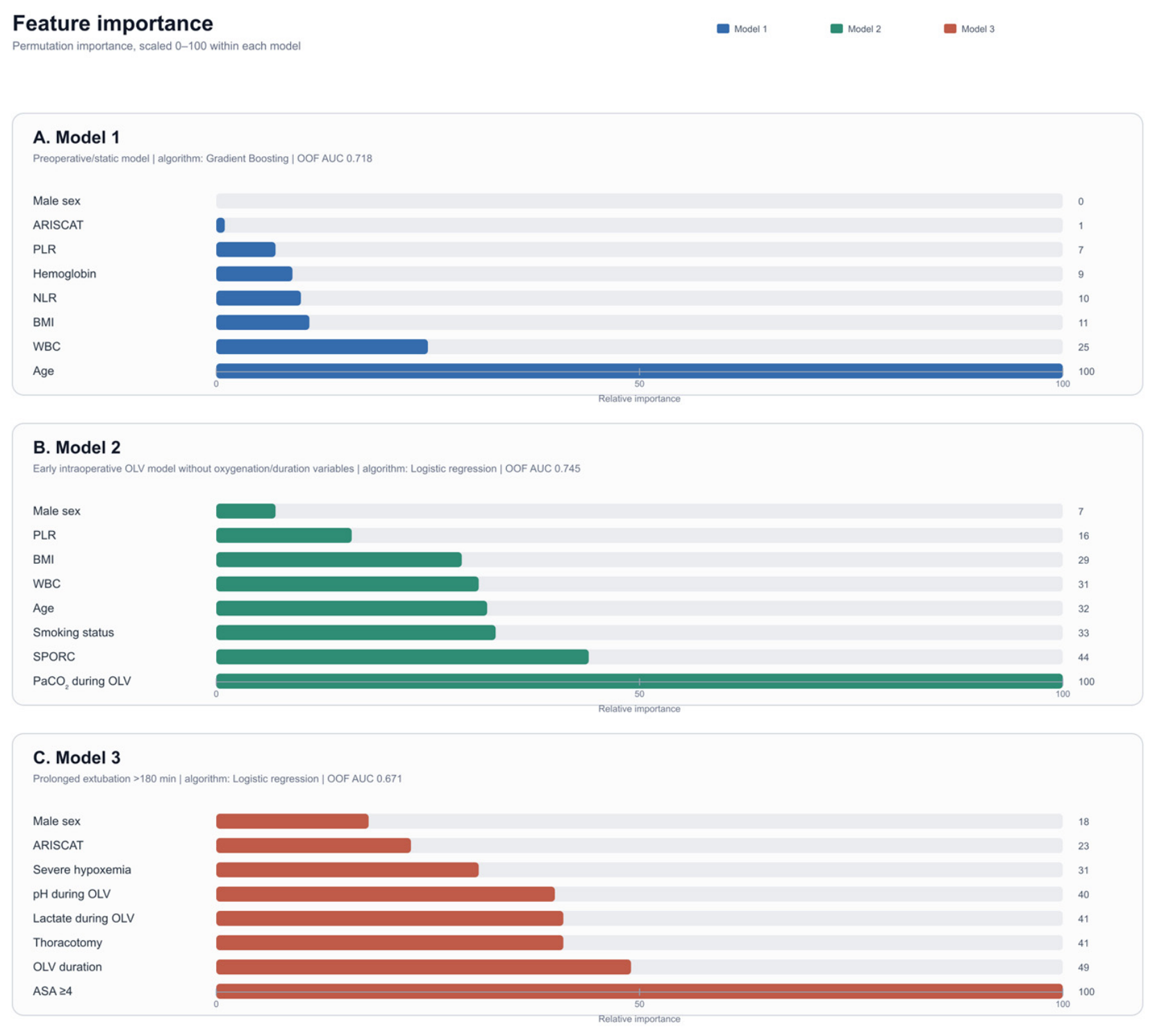Click the PLR bar in Model 2
Viewport: 1155px width, 1036px height.
click(283, 535)
